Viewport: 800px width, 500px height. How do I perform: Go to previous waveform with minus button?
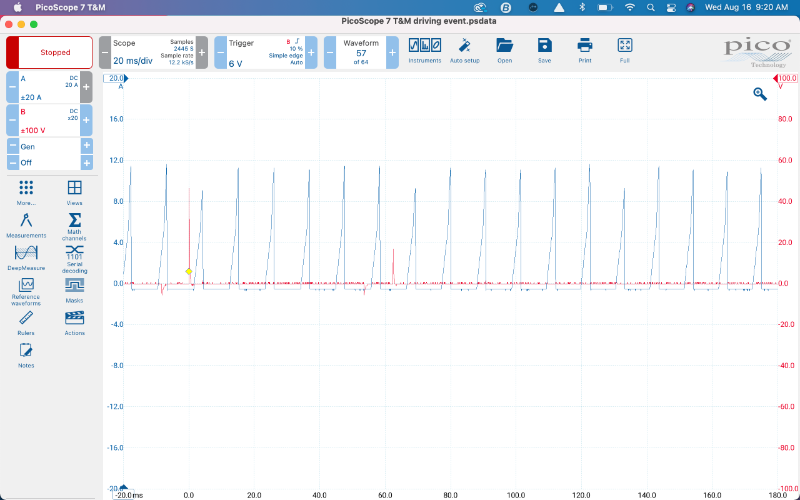click(x=329, y=52)
